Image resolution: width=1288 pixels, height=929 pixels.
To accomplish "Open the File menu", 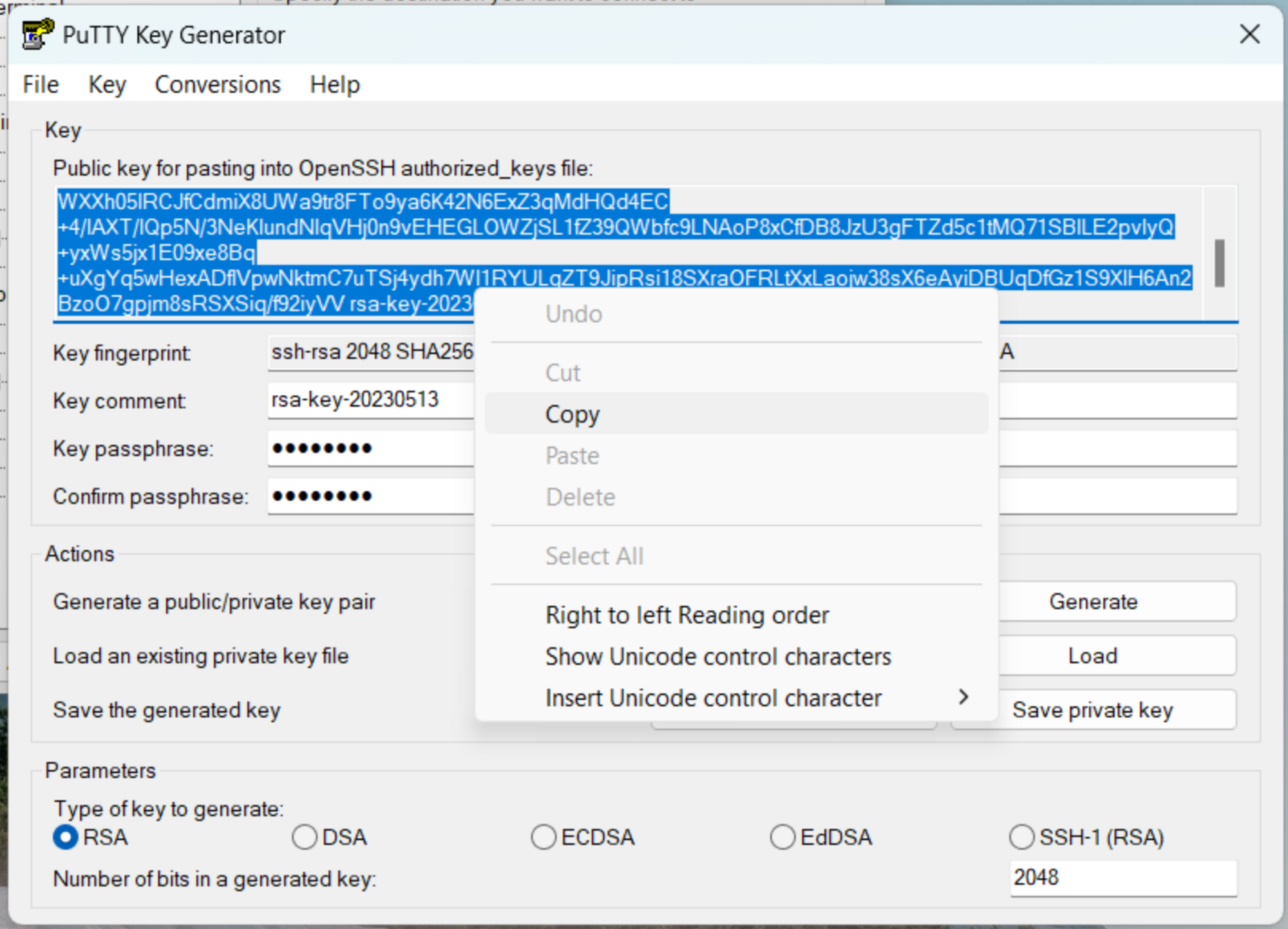I will [x=41, y=84].
